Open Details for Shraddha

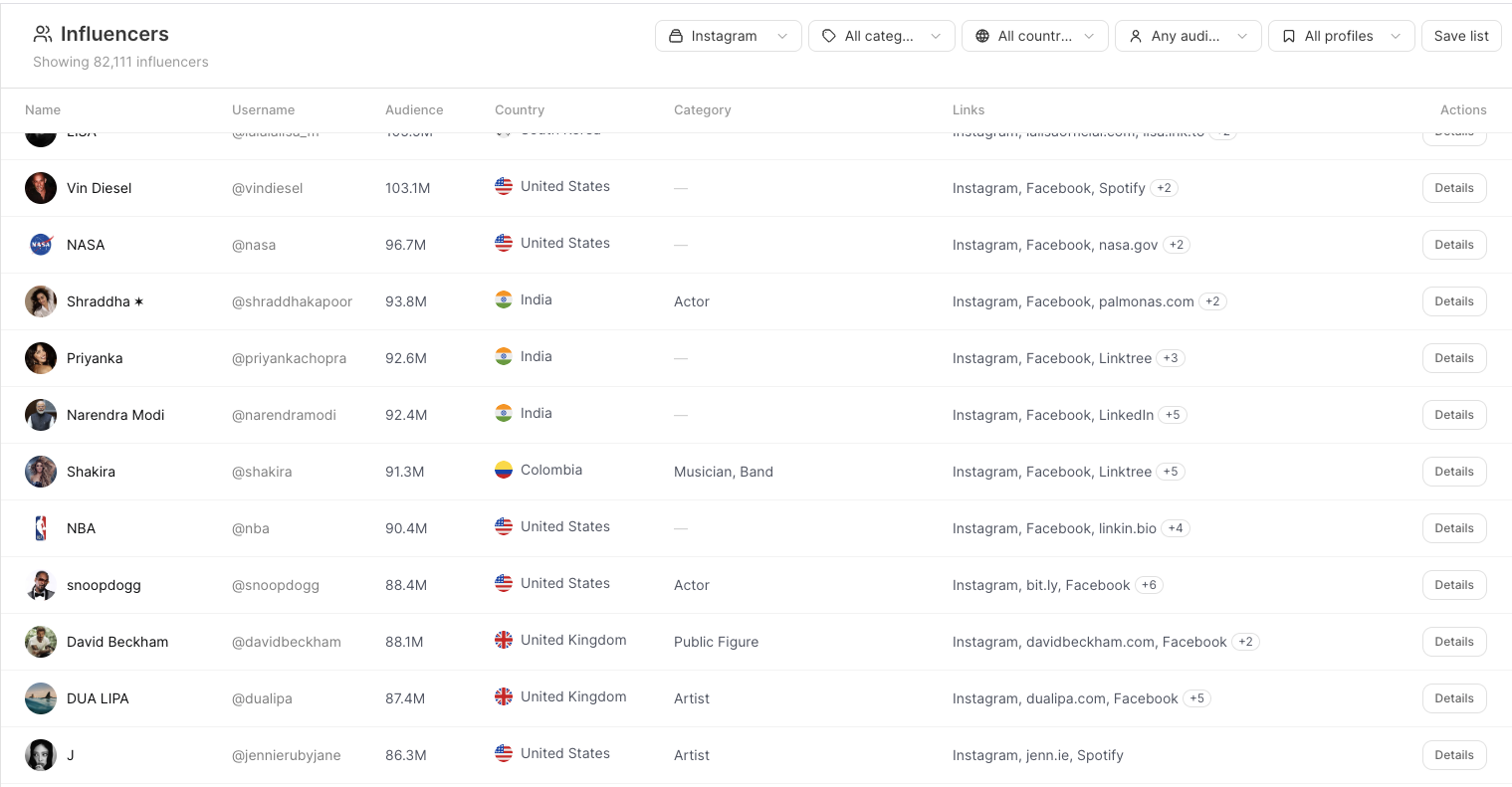pos(1454,301)
